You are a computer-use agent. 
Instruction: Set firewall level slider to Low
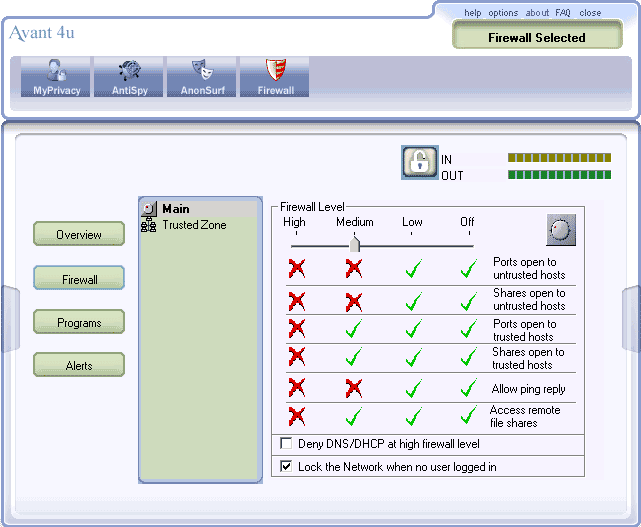(x=412, y=246)
